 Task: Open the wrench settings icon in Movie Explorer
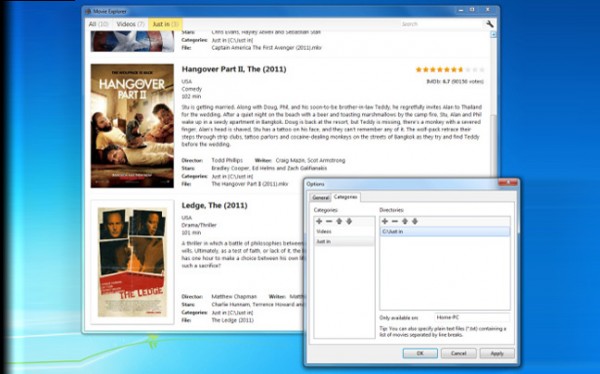489,24
